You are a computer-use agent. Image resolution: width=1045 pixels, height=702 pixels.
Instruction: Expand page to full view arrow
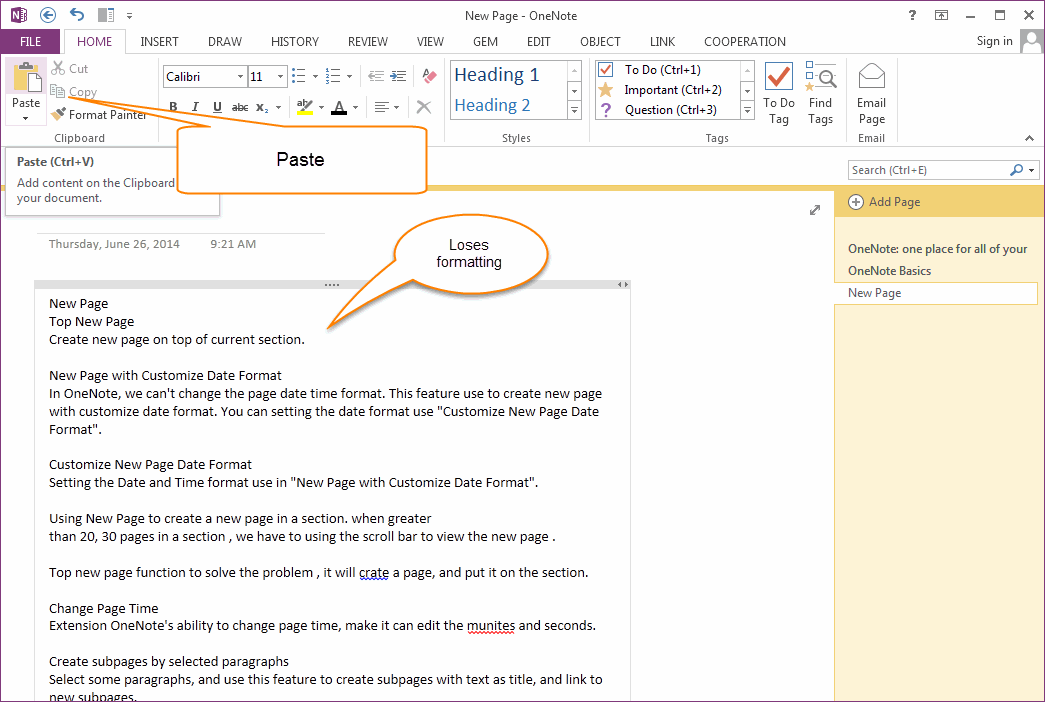[814, 210]
